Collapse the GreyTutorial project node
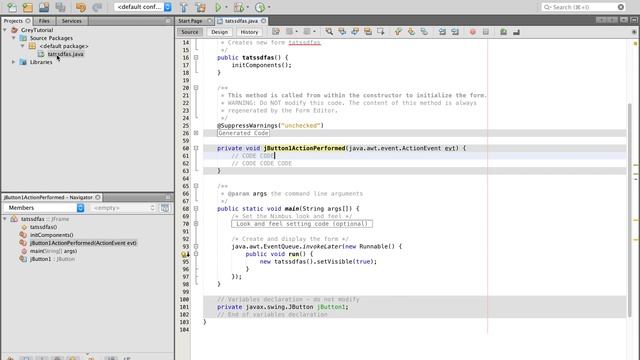 pos(5,30)
